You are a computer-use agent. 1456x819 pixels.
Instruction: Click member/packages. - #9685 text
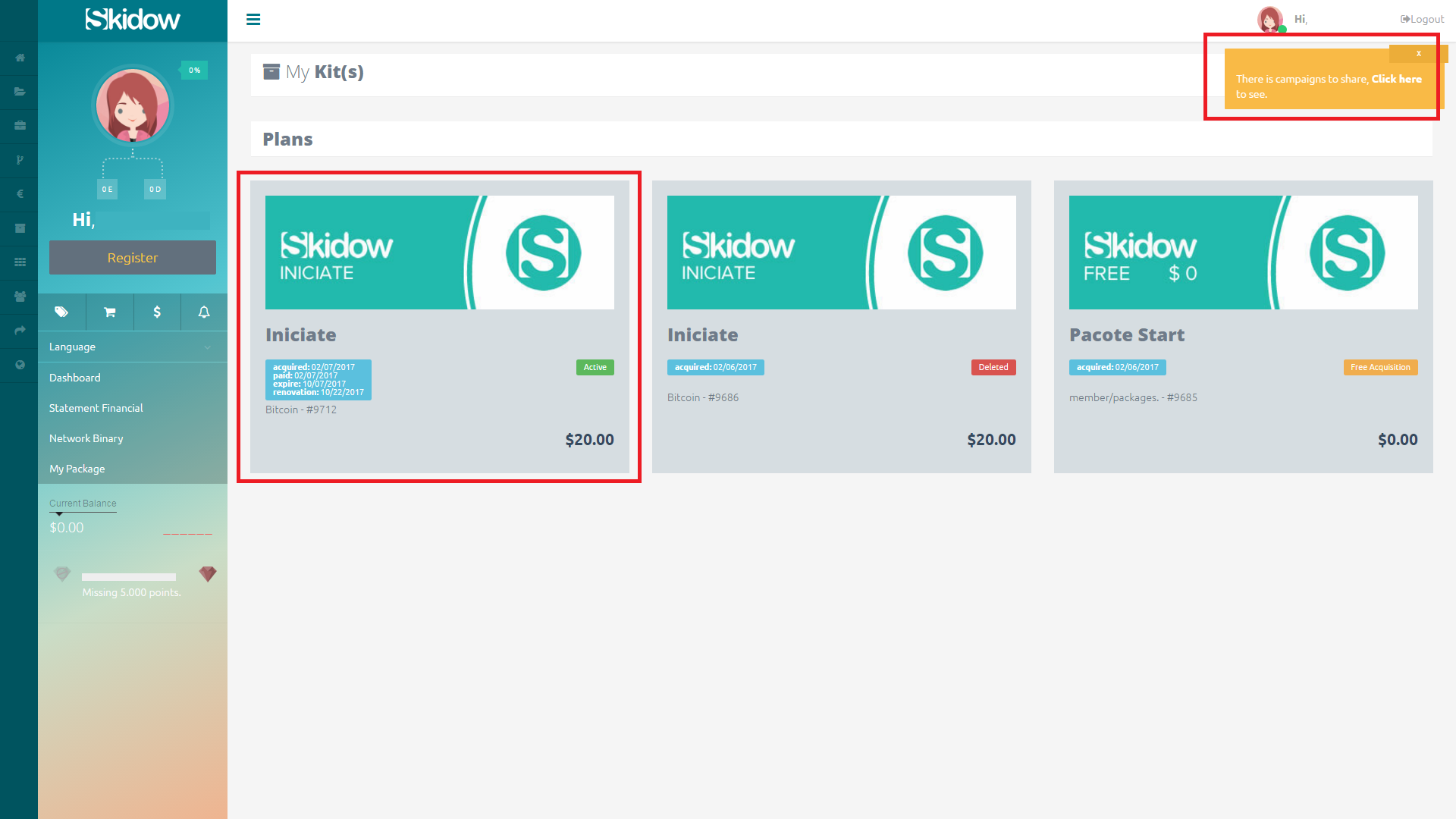(x=1133, y=398)
